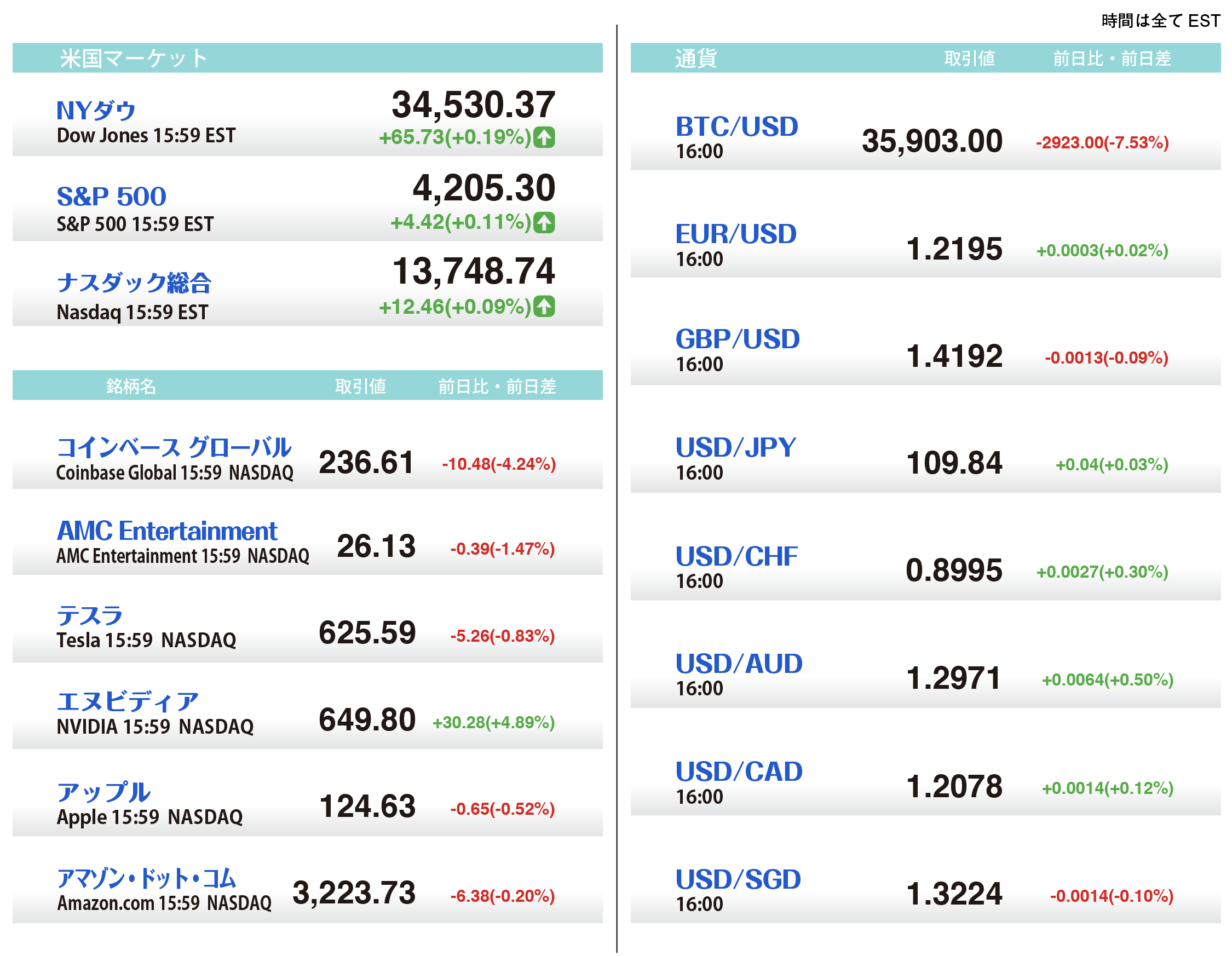This screenshot has width=1232, height=956.
Task: Open the USD/JPY currency pair
Action: 735,448
